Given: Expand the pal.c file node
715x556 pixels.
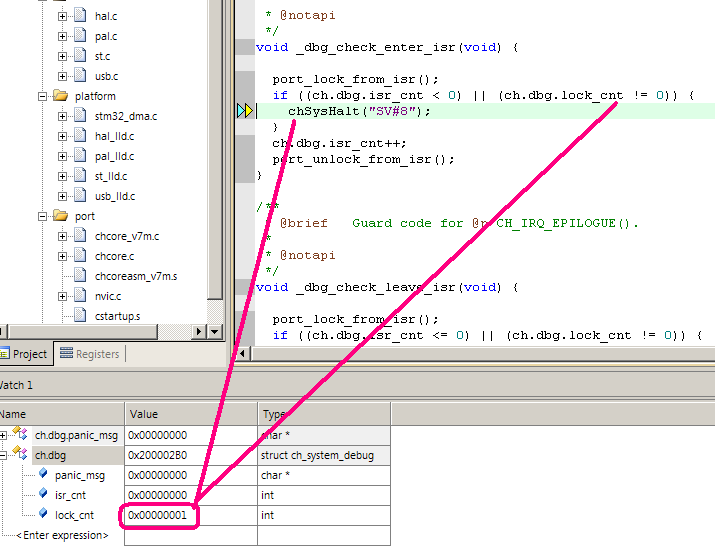Looking at the screenshot, I should tap(62, 36).
